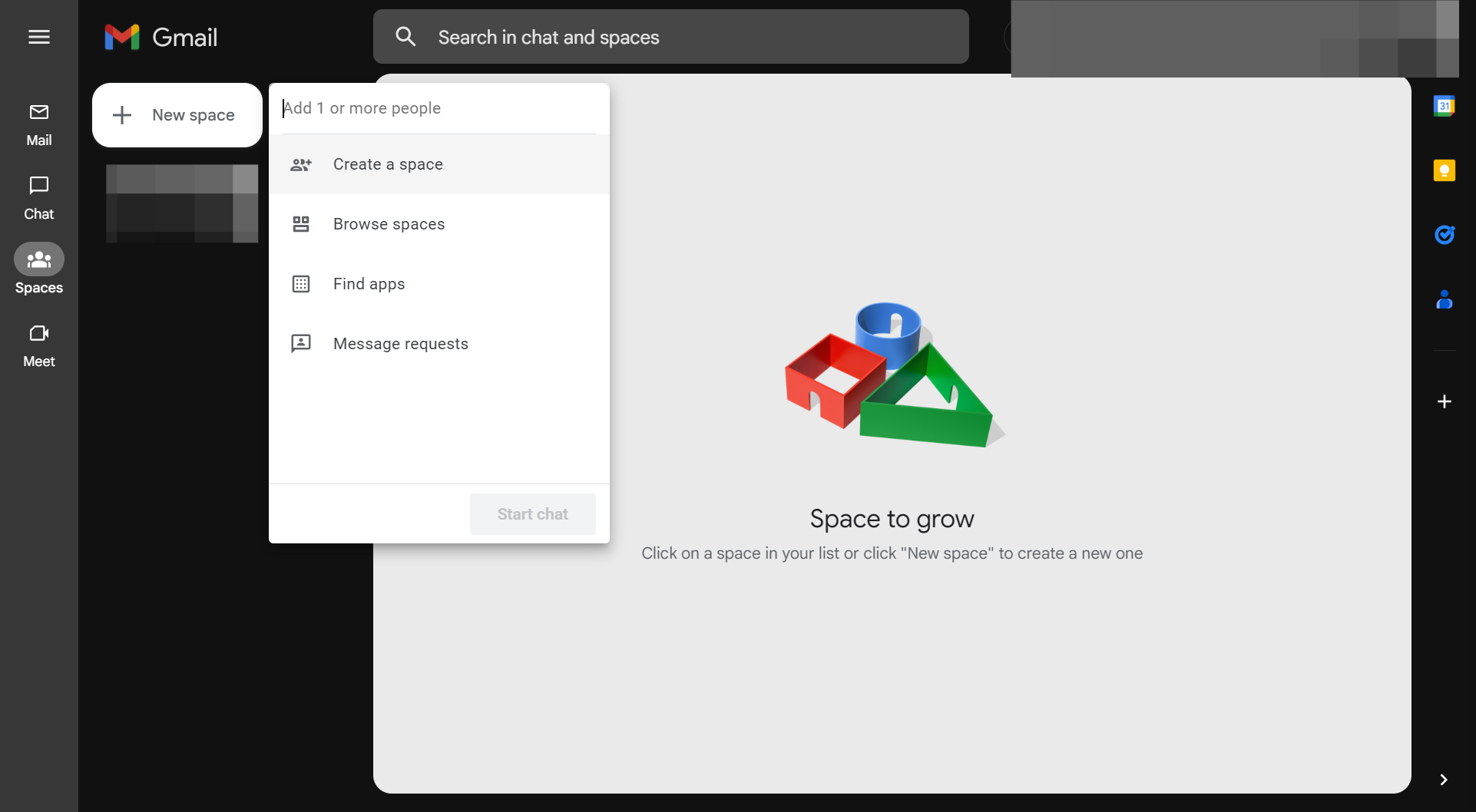This screenshot has width=1476, height=812.
Task: Select Find apps option
Action: pos(439,284)
